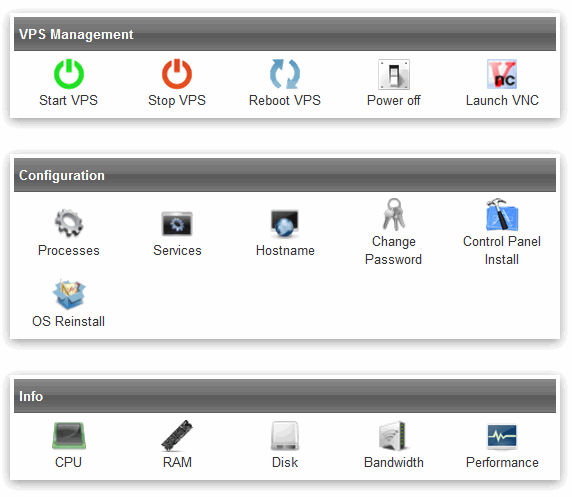Click the Power off switch icon
Viewport: 572px width, 497px height.
[394, 74]
